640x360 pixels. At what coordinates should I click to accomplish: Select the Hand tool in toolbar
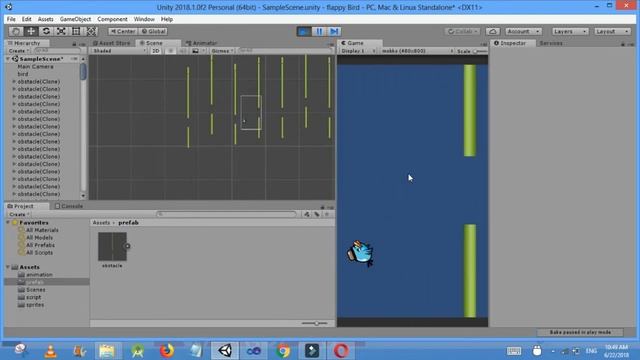[16, 31]
